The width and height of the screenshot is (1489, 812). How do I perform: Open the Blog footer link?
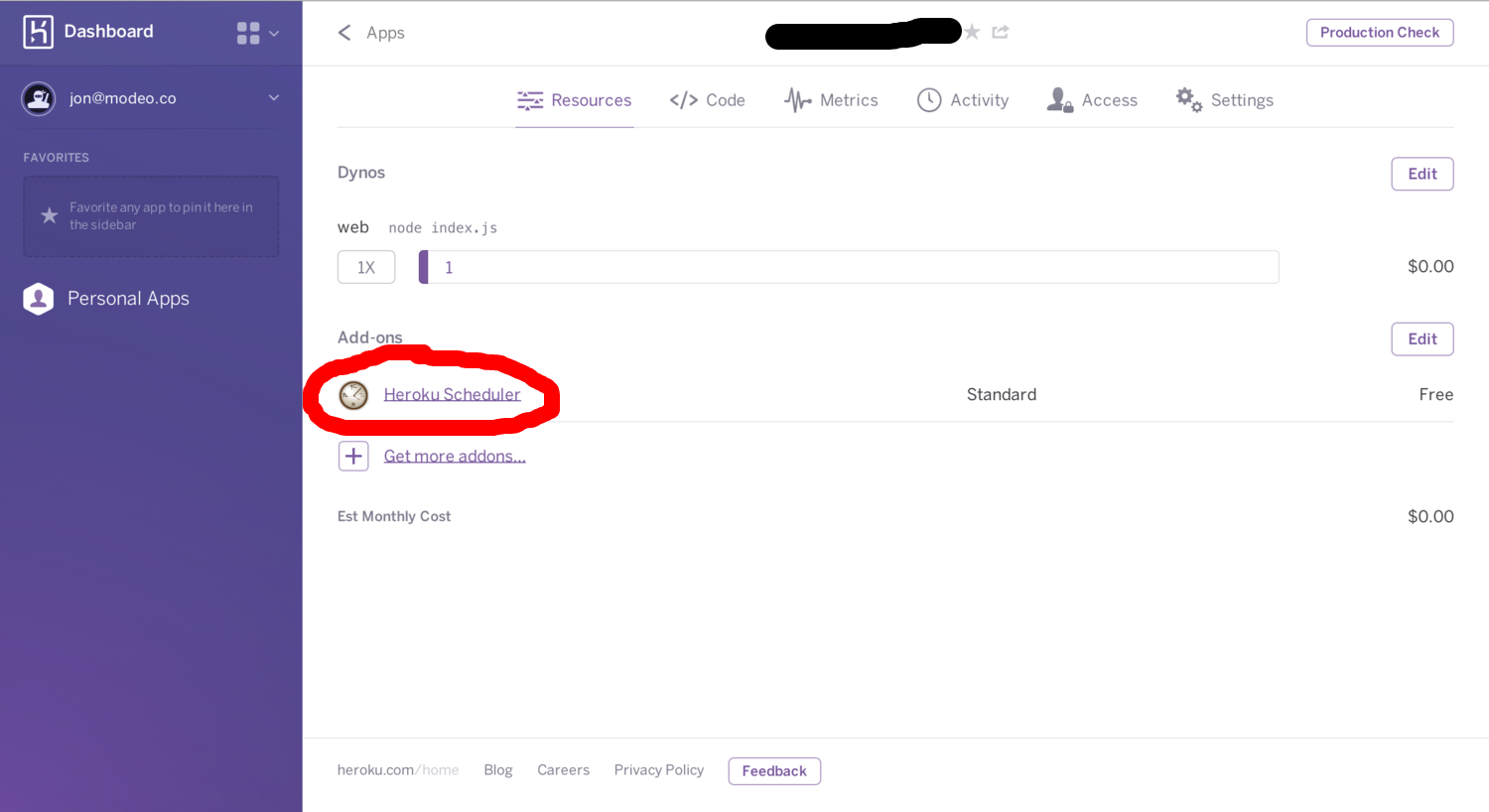tap(498, 770)
